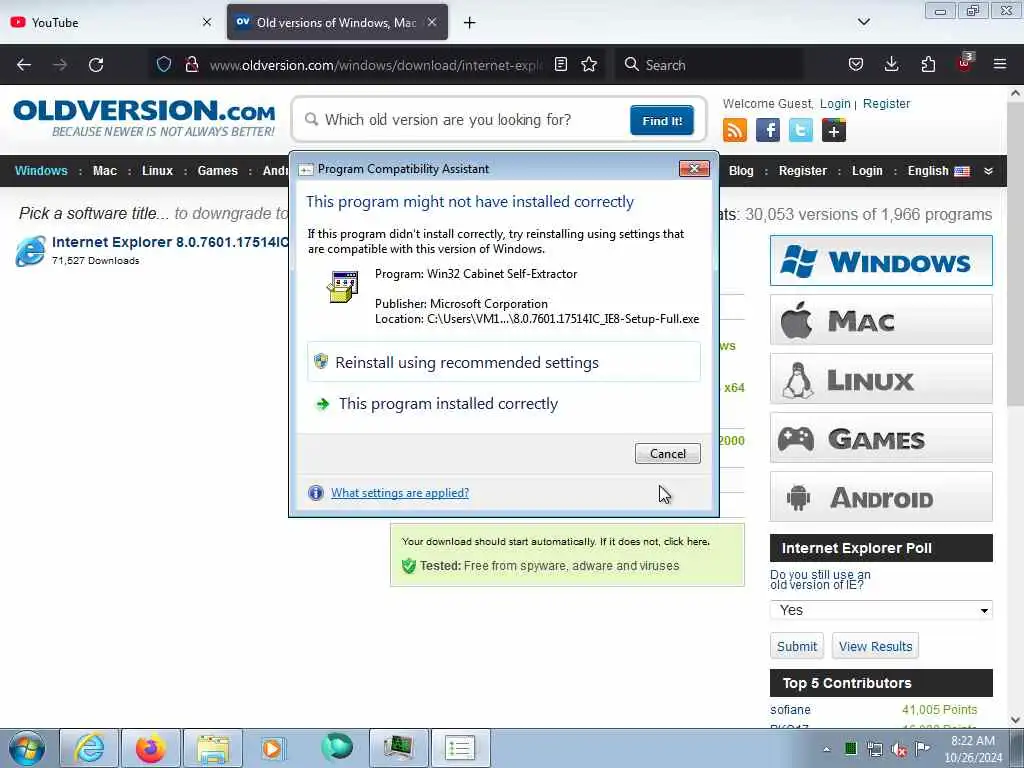
Task: Open the Games nav menu item
Action: pos(217,170)
